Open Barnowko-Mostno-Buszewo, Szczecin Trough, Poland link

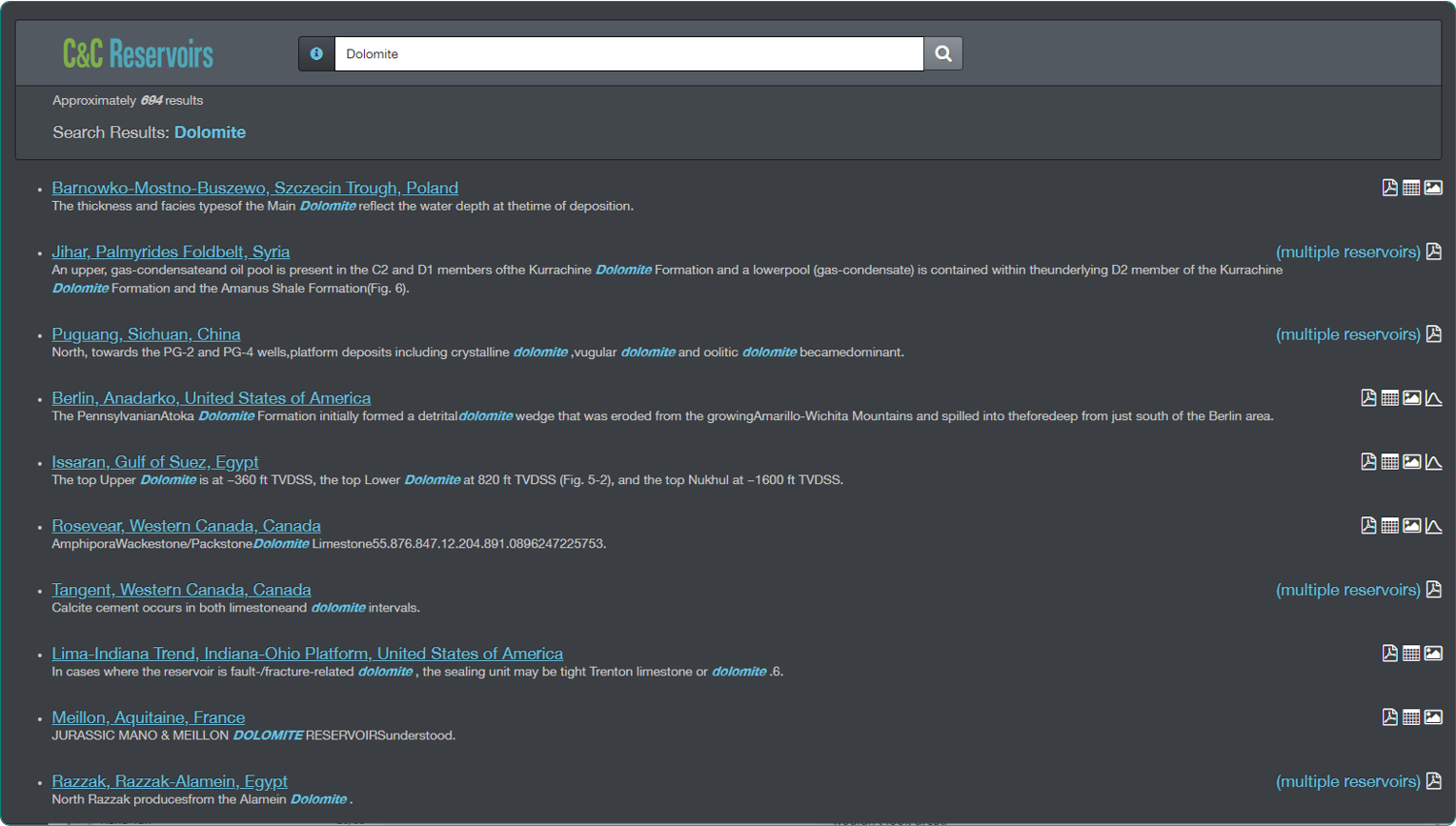(254, 188)
